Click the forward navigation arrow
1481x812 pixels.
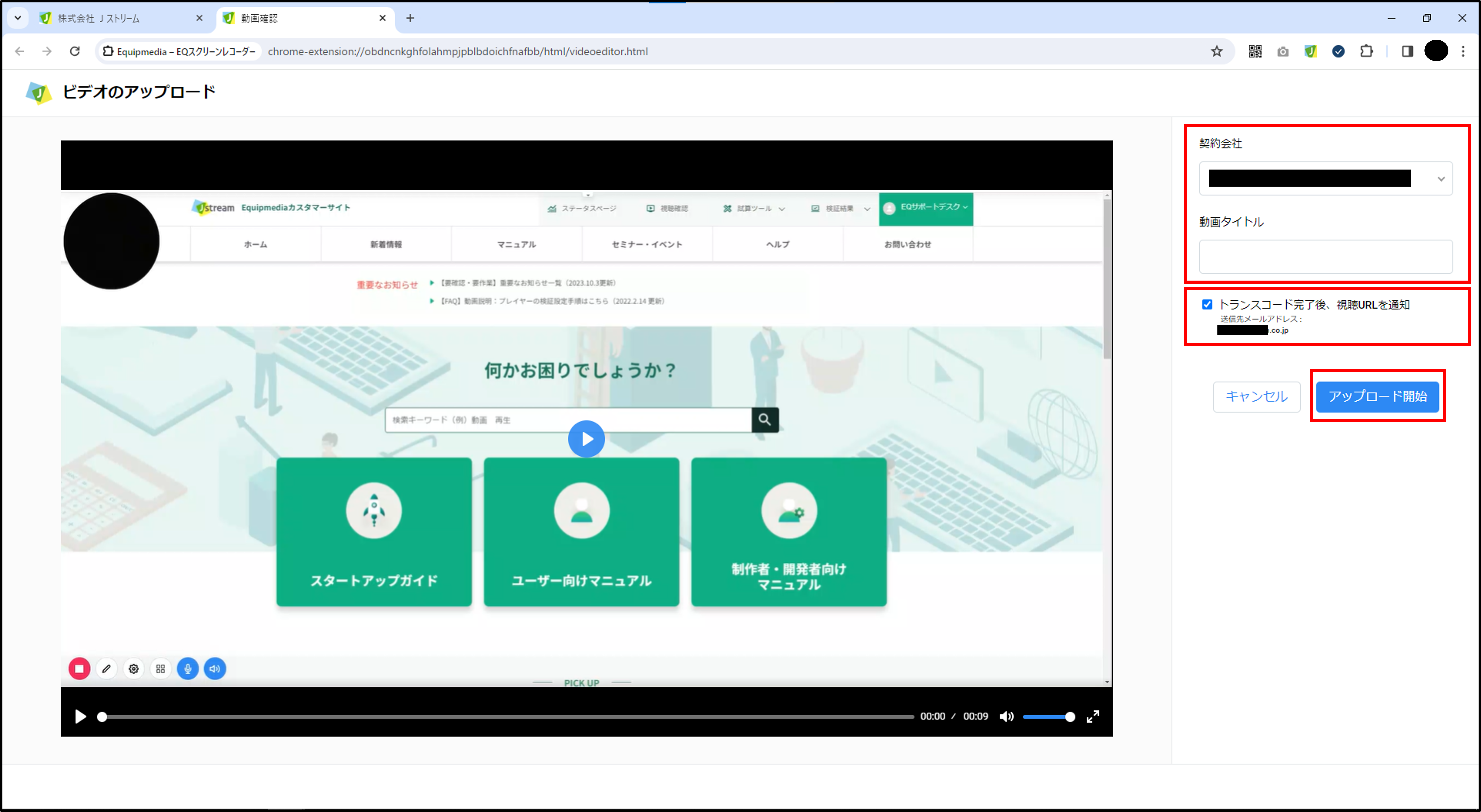tap(47, 51)
